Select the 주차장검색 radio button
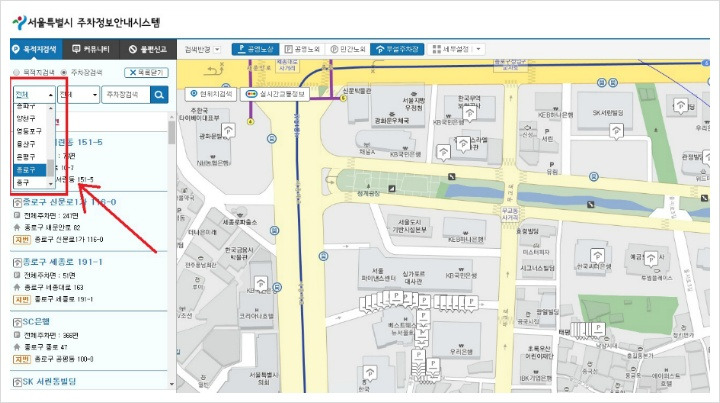 [x=64, y=73]
